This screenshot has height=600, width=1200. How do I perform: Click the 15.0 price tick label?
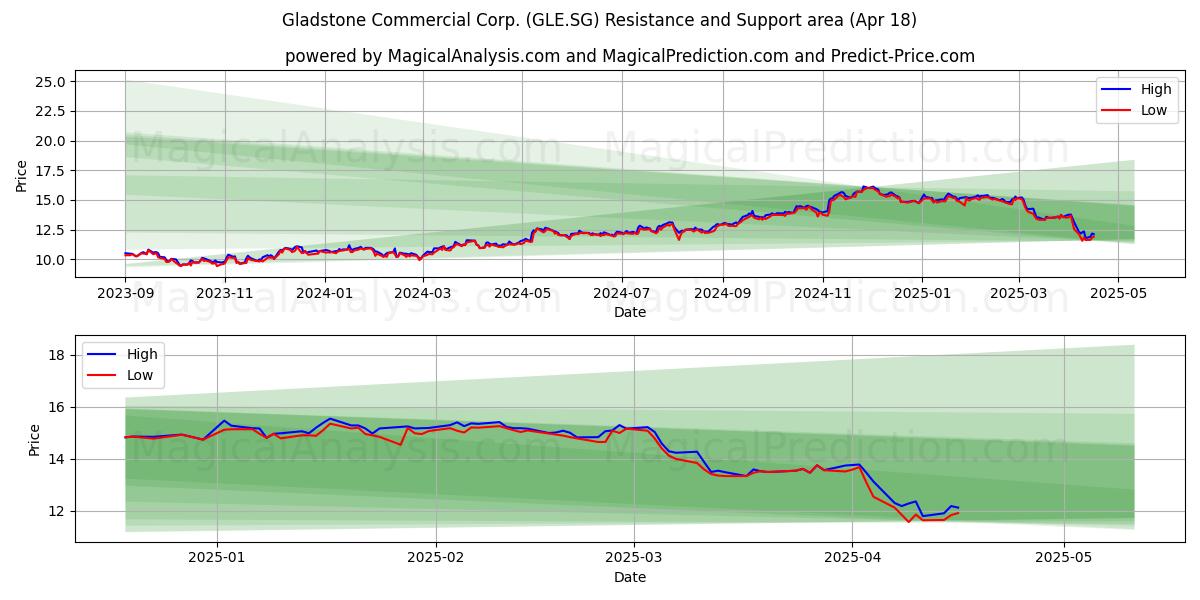coord(50,200)
